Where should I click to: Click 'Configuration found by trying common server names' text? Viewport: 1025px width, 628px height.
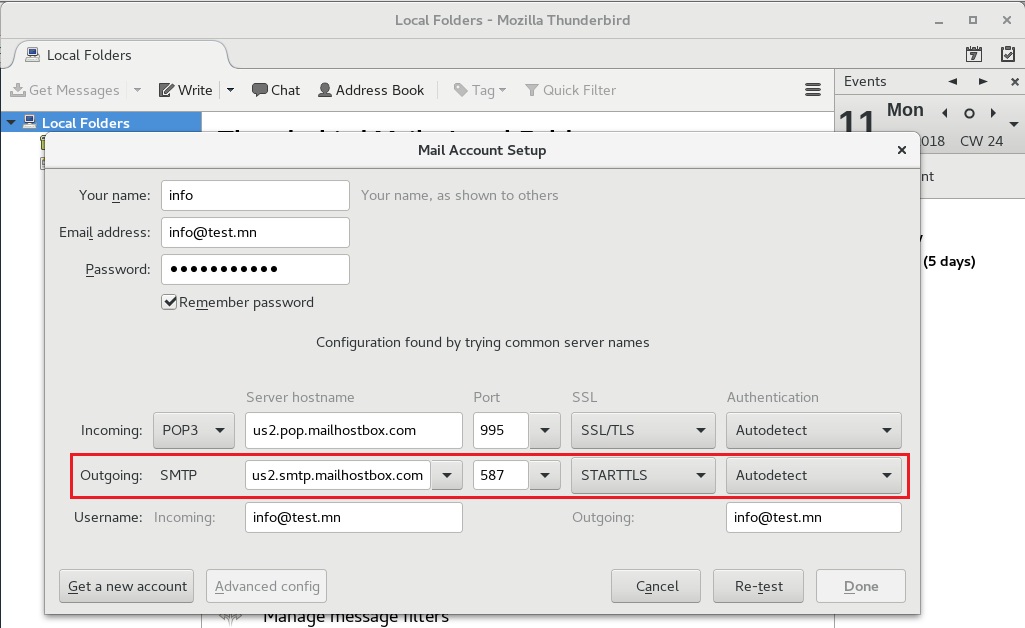pos(482,342)
